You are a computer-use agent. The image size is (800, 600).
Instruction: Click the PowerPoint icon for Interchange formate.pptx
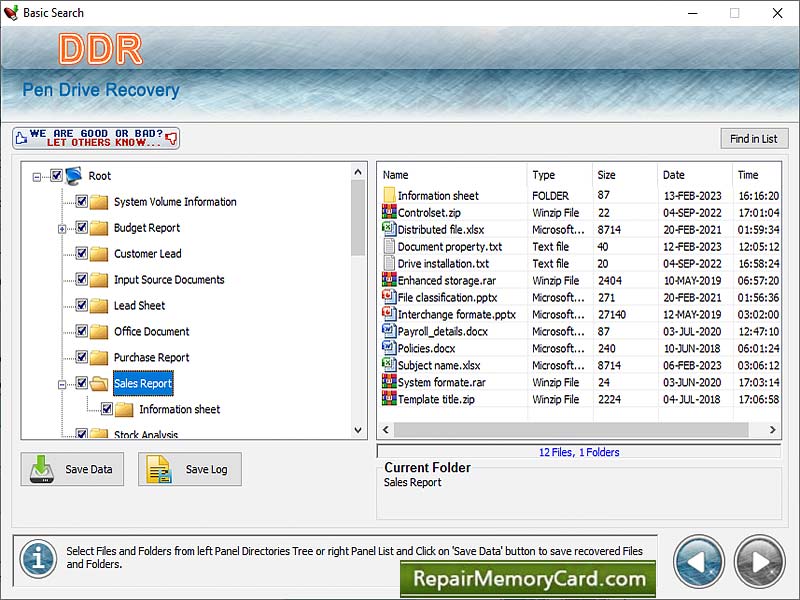tap(390, 315)
